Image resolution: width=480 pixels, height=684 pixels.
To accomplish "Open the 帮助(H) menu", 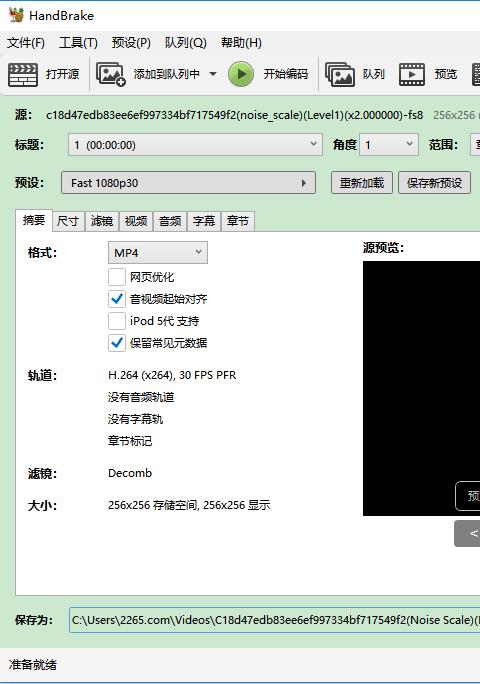I will tap(241, 43).
